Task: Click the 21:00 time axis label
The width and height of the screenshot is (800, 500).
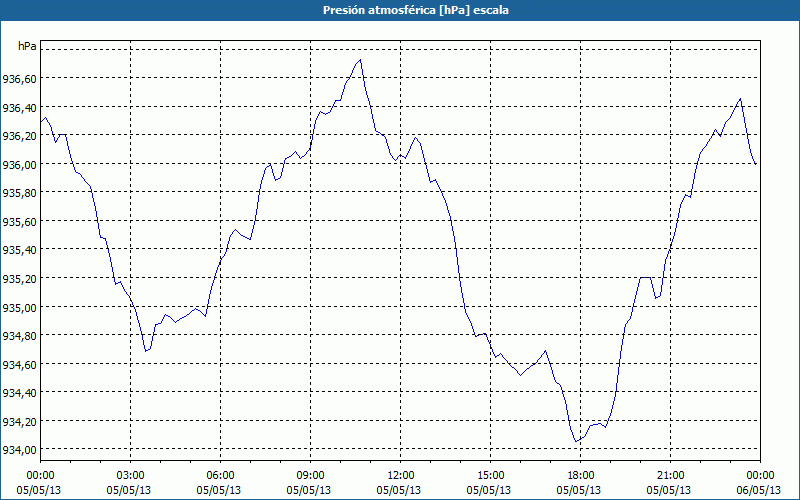Action: [670, 475]
